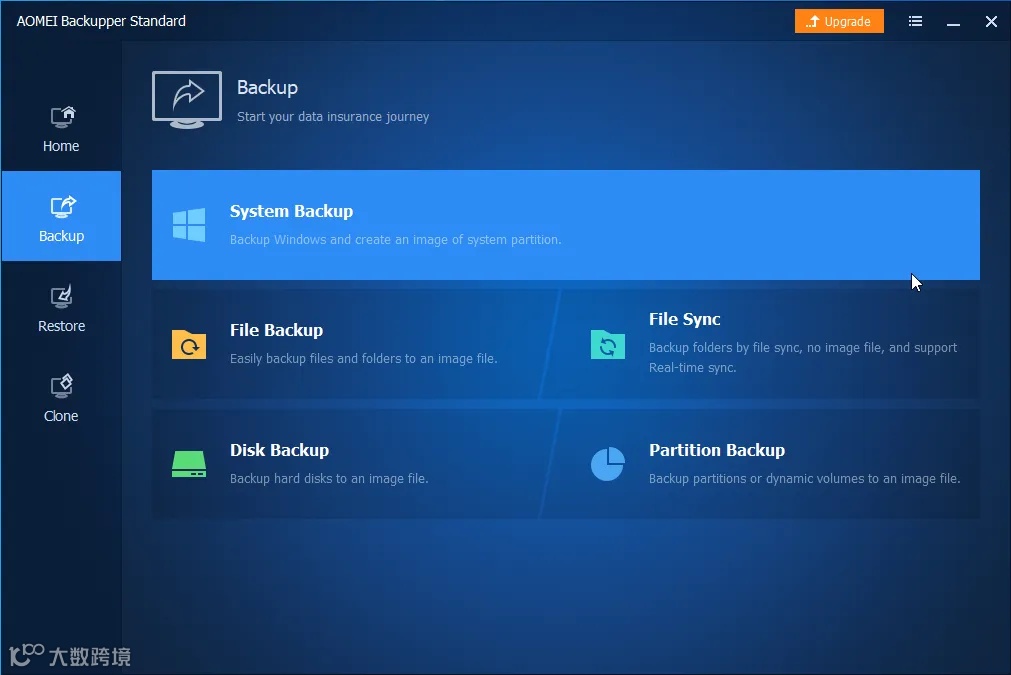Select the File Backup option
This screenshot has width=1011, height=675.
pyautogui.click(x=356, y=344)
